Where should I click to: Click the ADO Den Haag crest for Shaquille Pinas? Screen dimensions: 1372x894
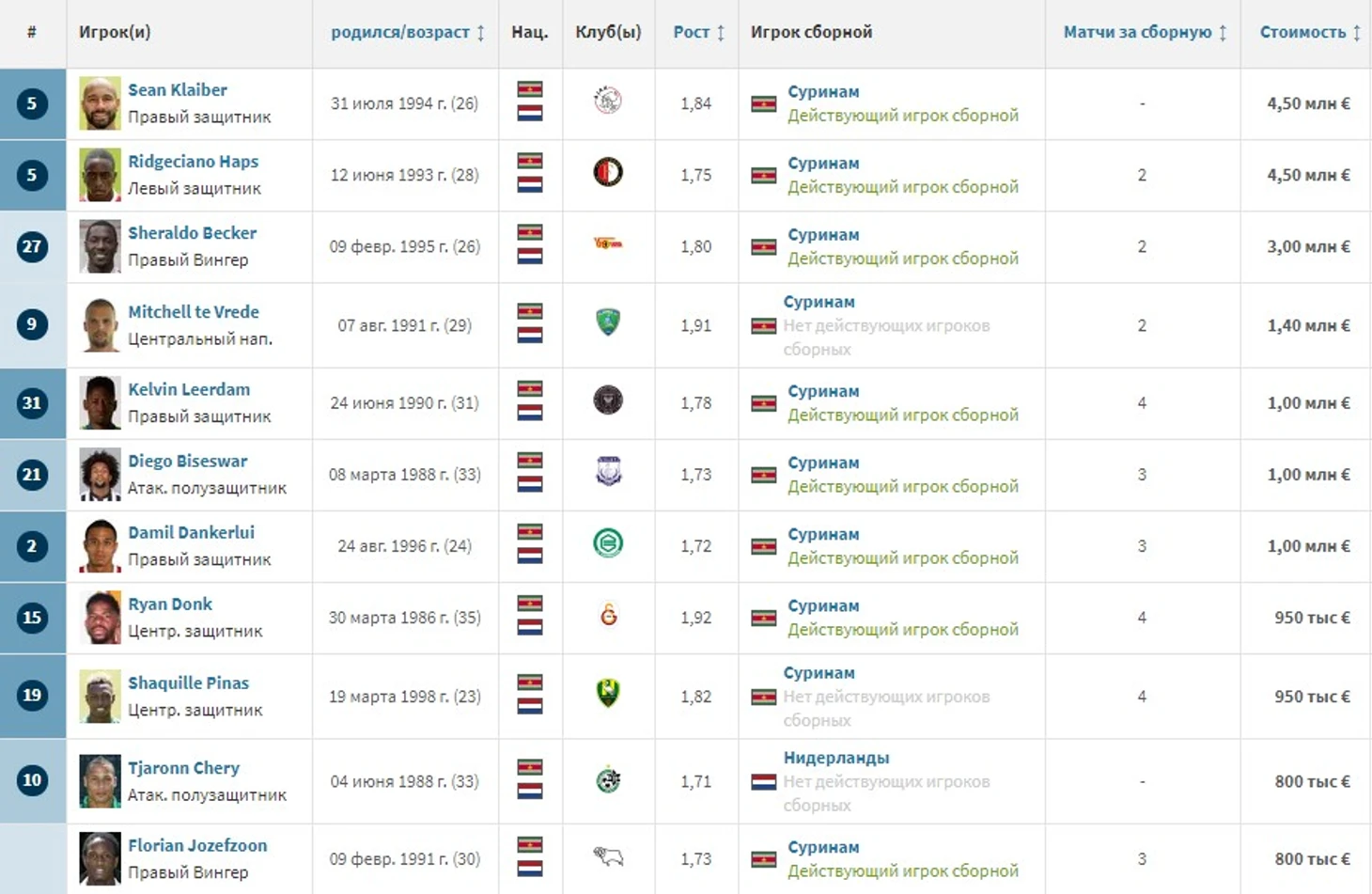pyautogui.click(x=608, y=694)
